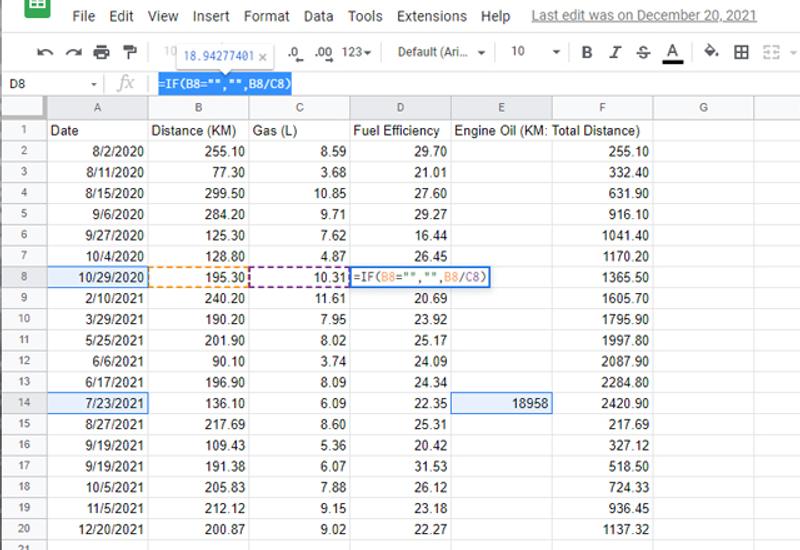The width and height of the screenshot is (800, 550).
Task: Click the select-all corner box
Action: coord(23,107)
